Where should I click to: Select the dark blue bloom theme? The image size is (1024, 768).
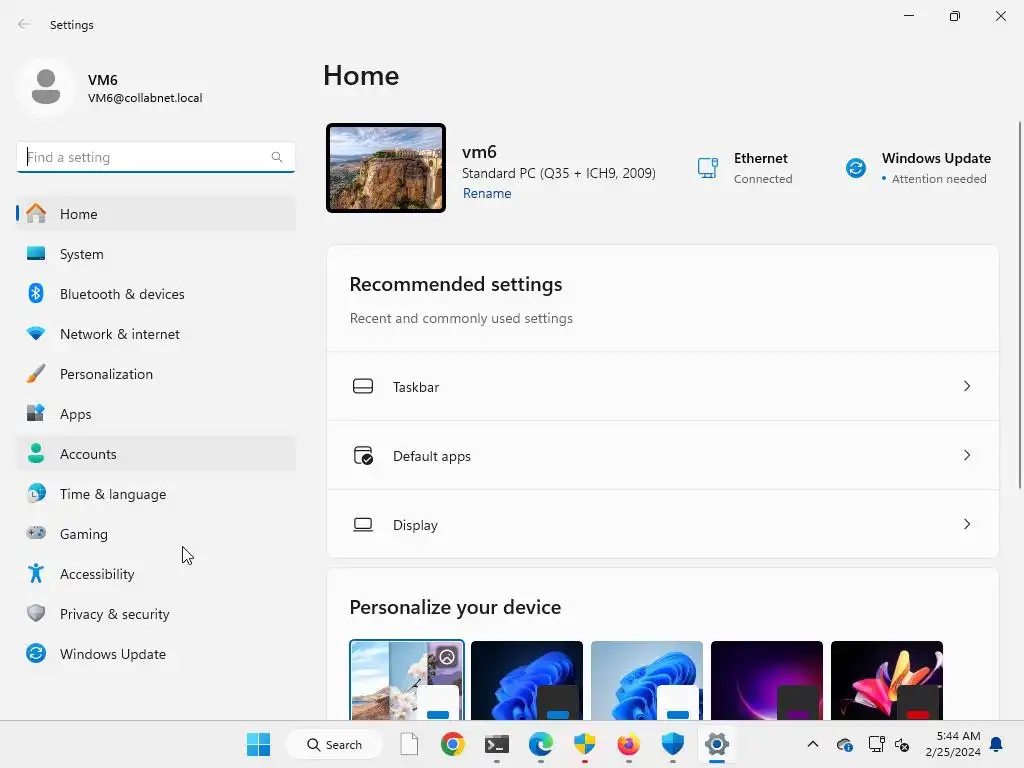(526, 680)
